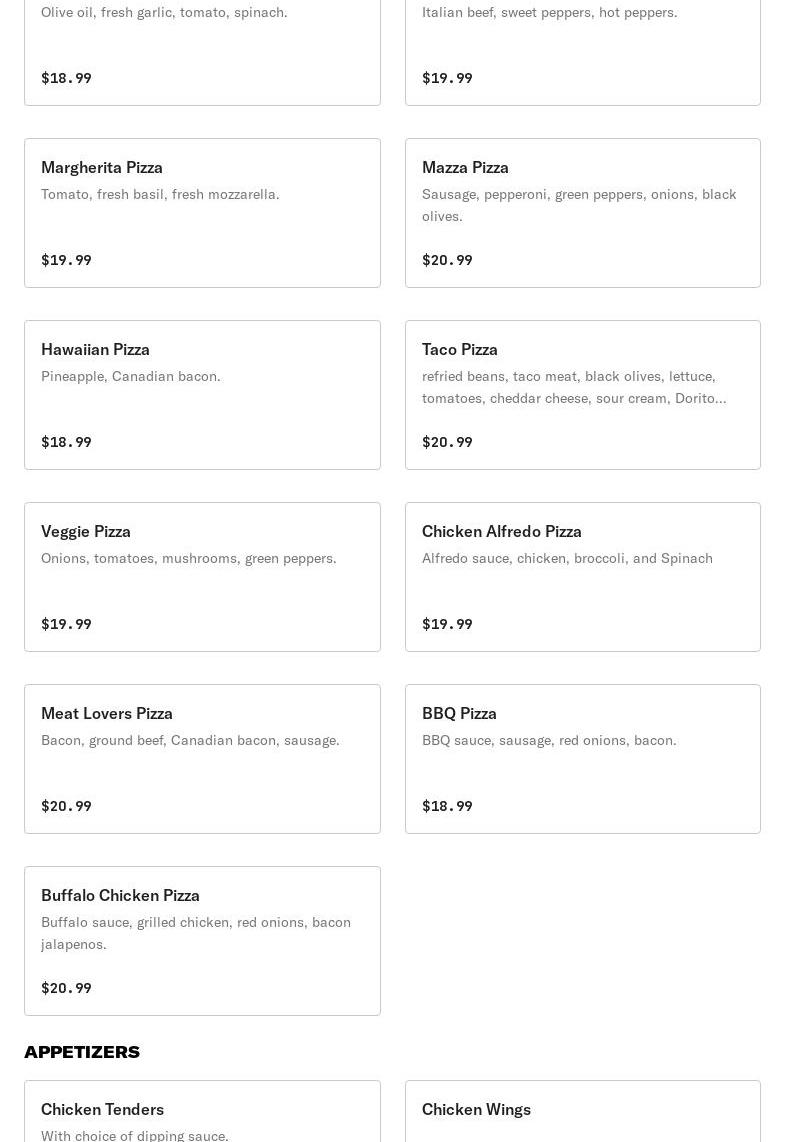Open the Buffalo Chicken Pizza item

[202, 941]
